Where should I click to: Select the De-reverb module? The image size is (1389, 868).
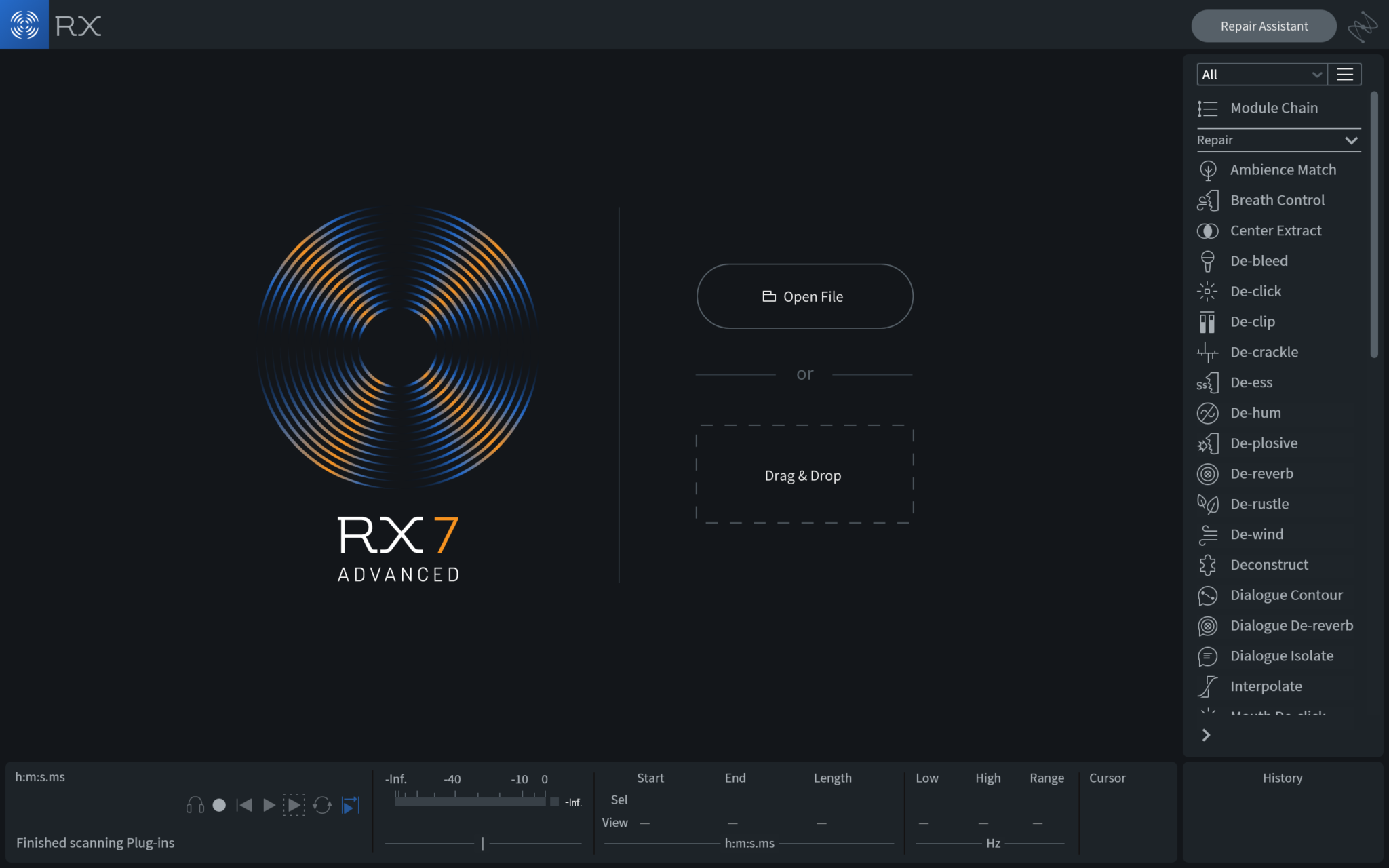point(1261,474)
